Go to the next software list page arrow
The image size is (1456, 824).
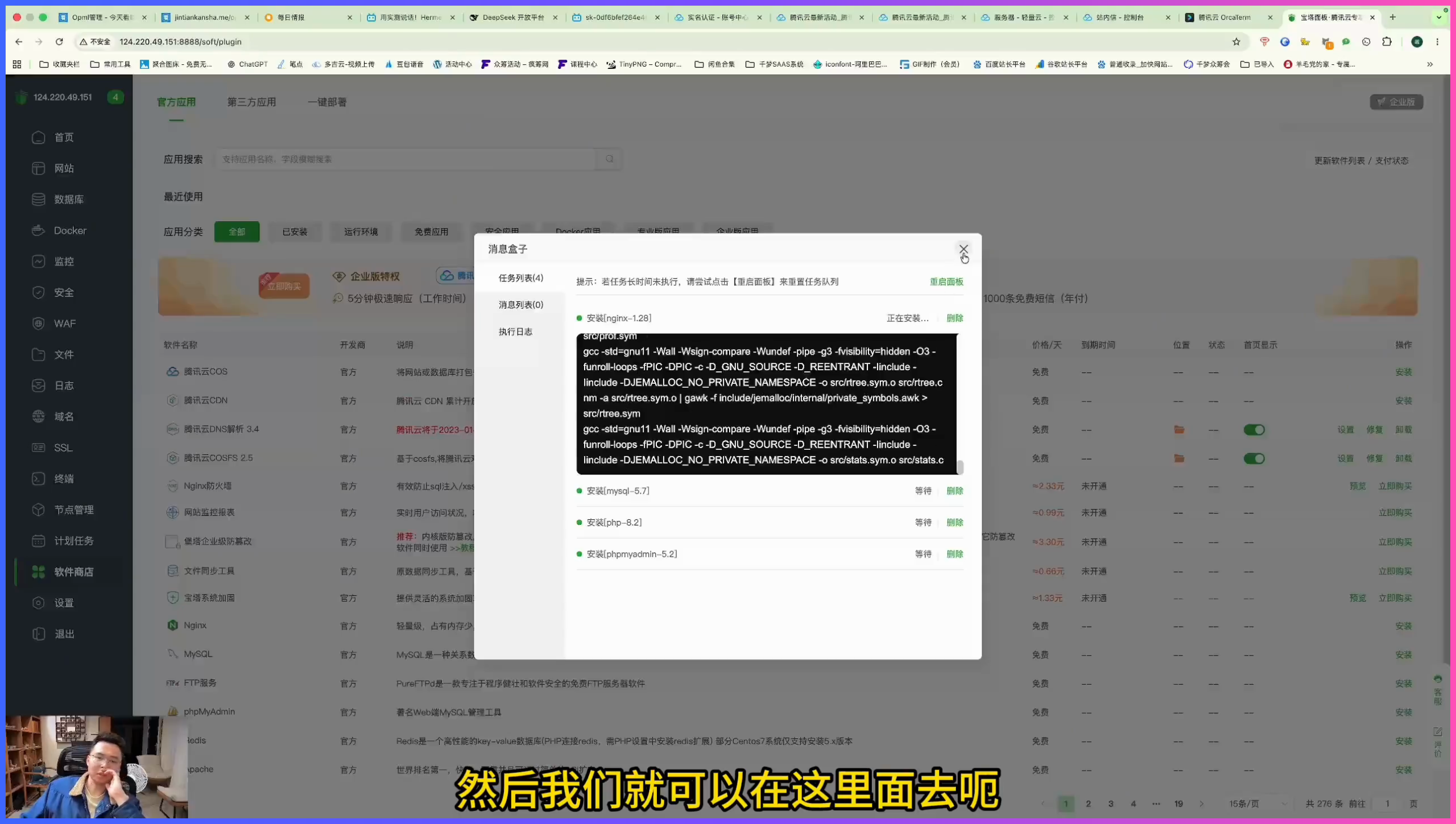(1201, 804)
